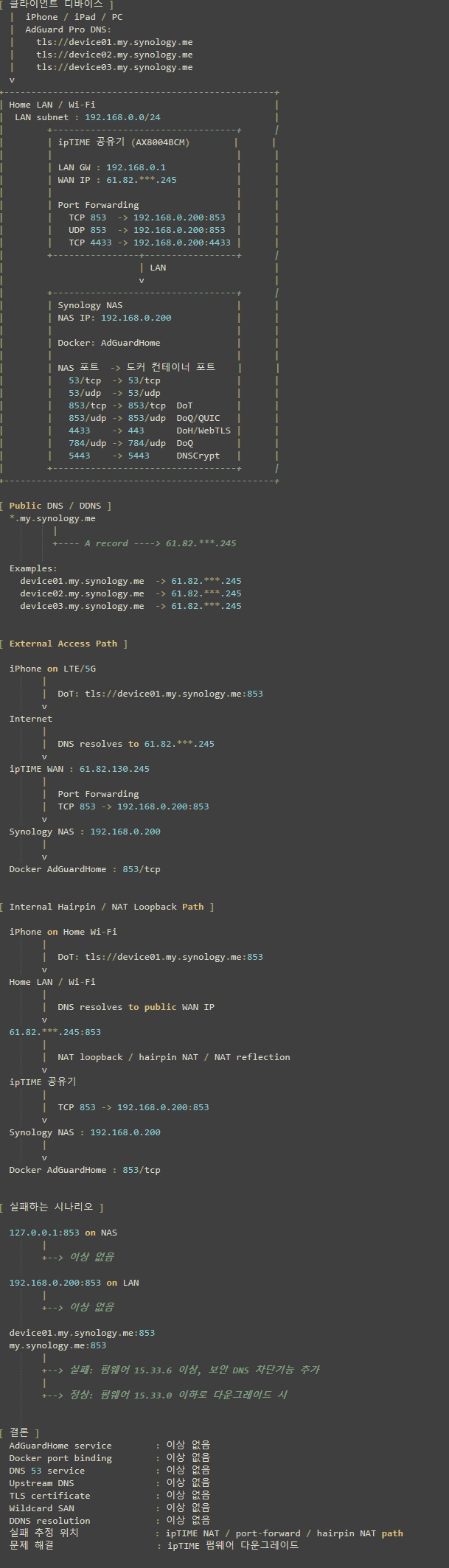Select the '853/udp -> 853/udp DoQ/QUIC' row

[x=145, y=418]
